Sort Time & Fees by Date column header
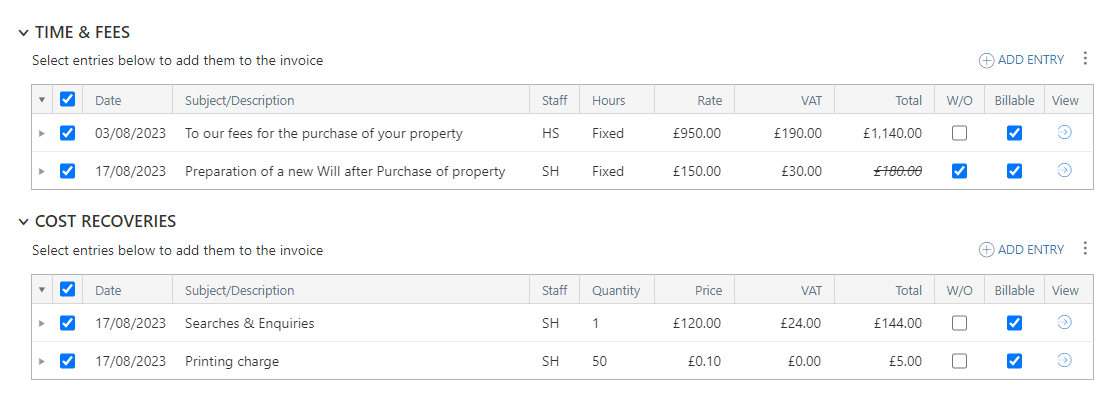 click(x=108, y=100)
